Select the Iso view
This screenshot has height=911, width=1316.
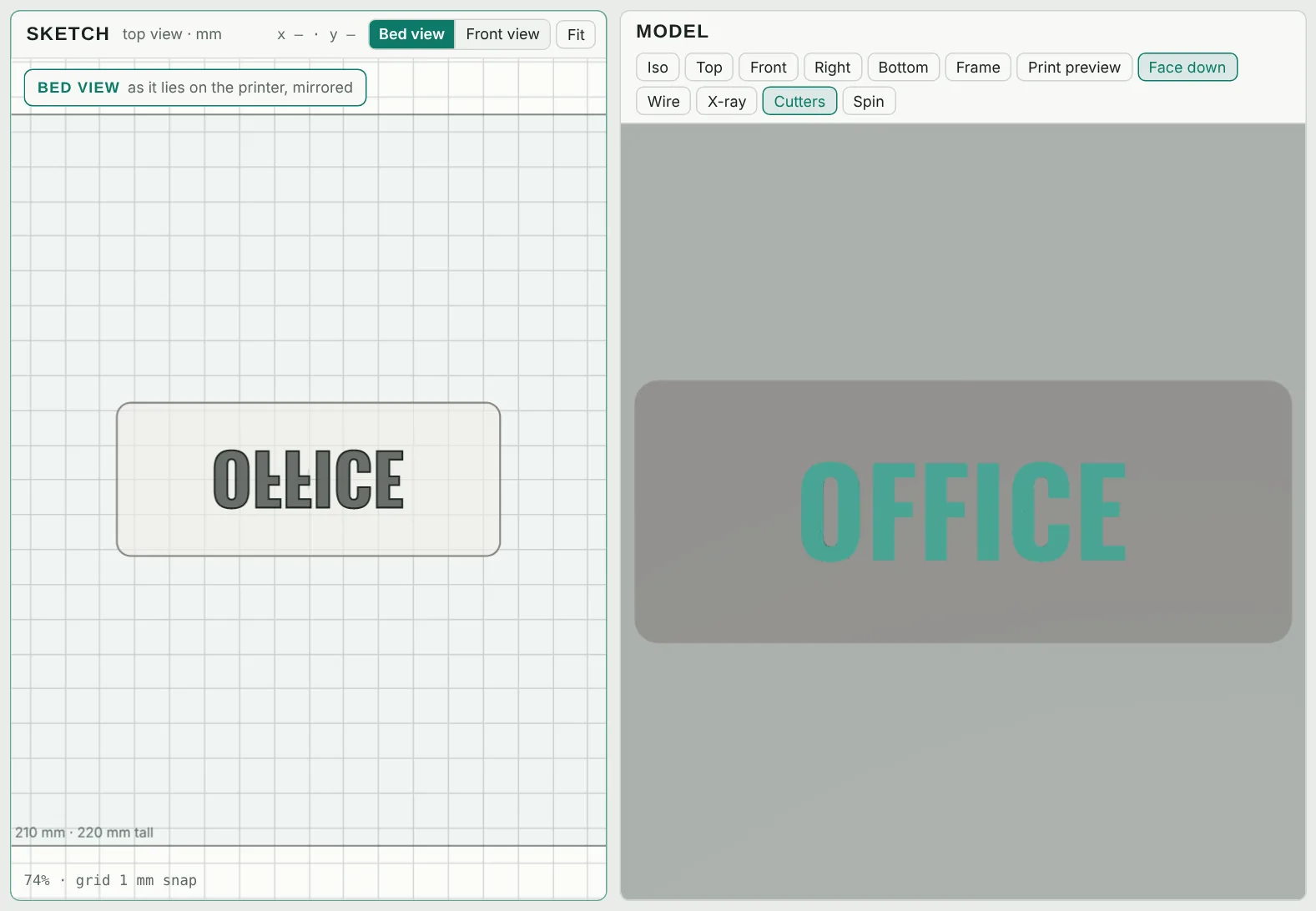coord(658,68)
